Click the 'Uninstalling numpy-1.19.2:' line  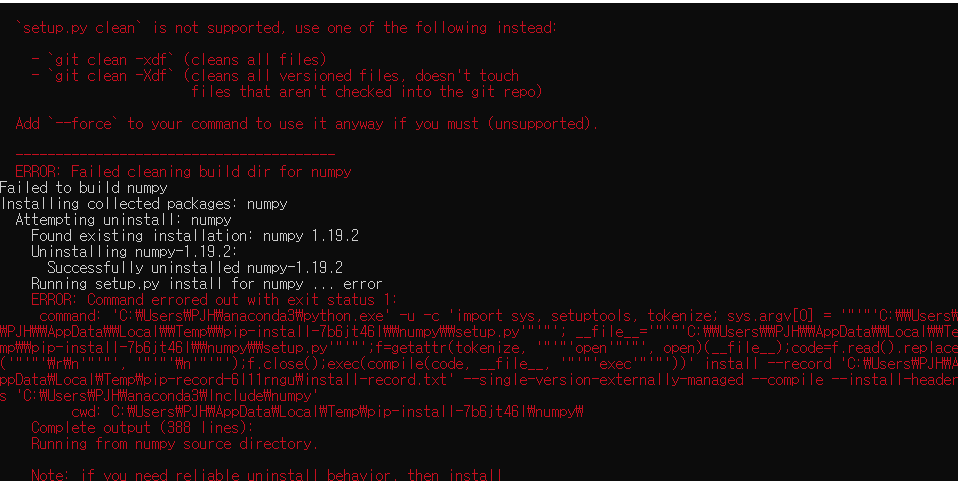coord(134,252)
